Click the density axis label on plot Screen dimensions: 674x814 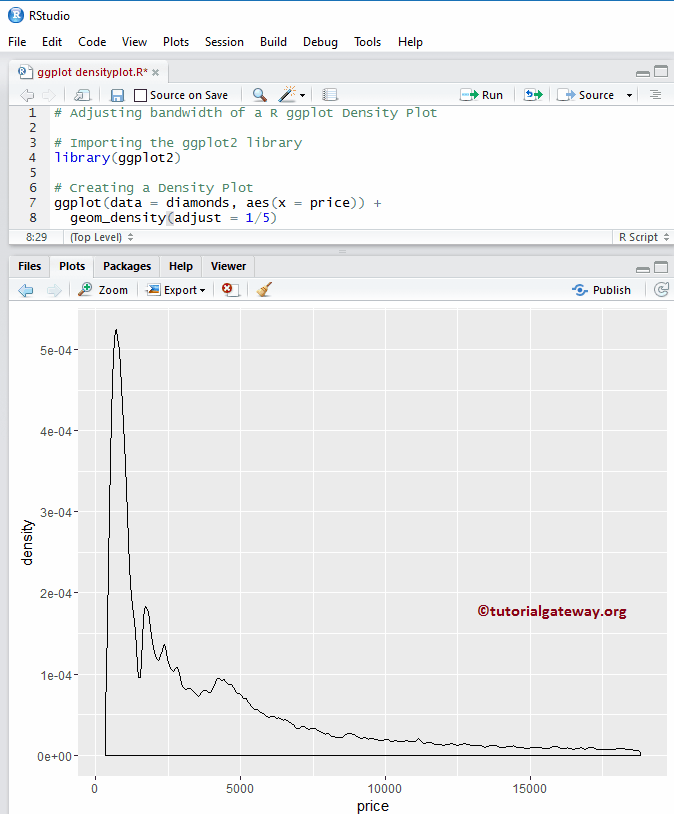click(28, 542)
